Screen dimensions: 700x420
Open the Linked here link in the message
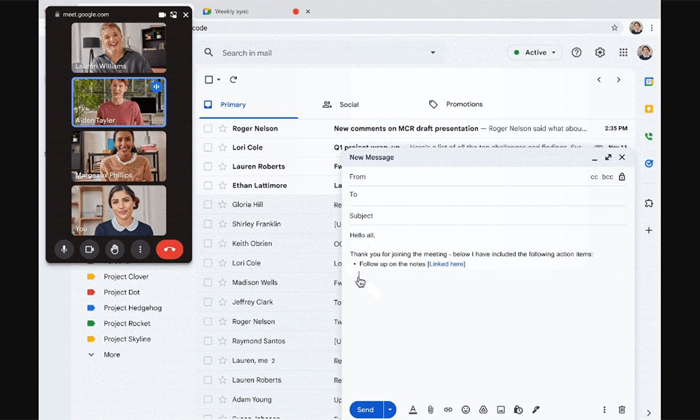coord(446,264)
